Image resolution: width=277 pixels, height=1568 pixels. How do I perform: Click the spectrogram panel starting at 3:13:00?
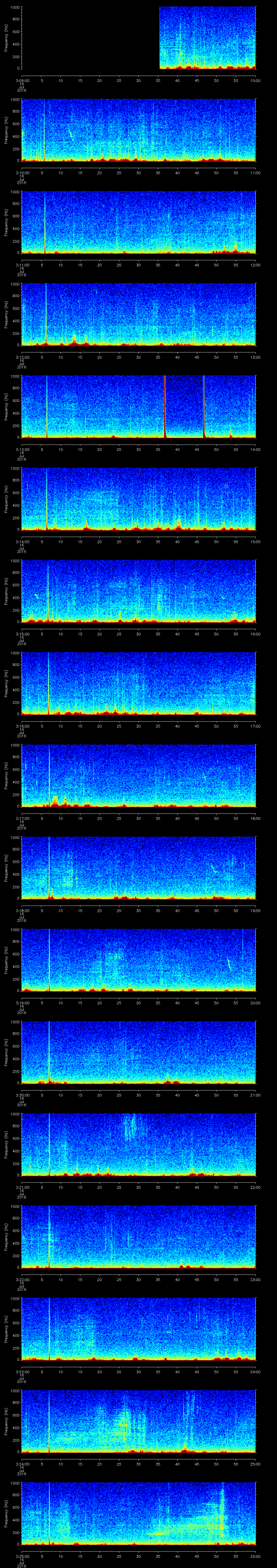pyautogui.click(x=139, y=407)
